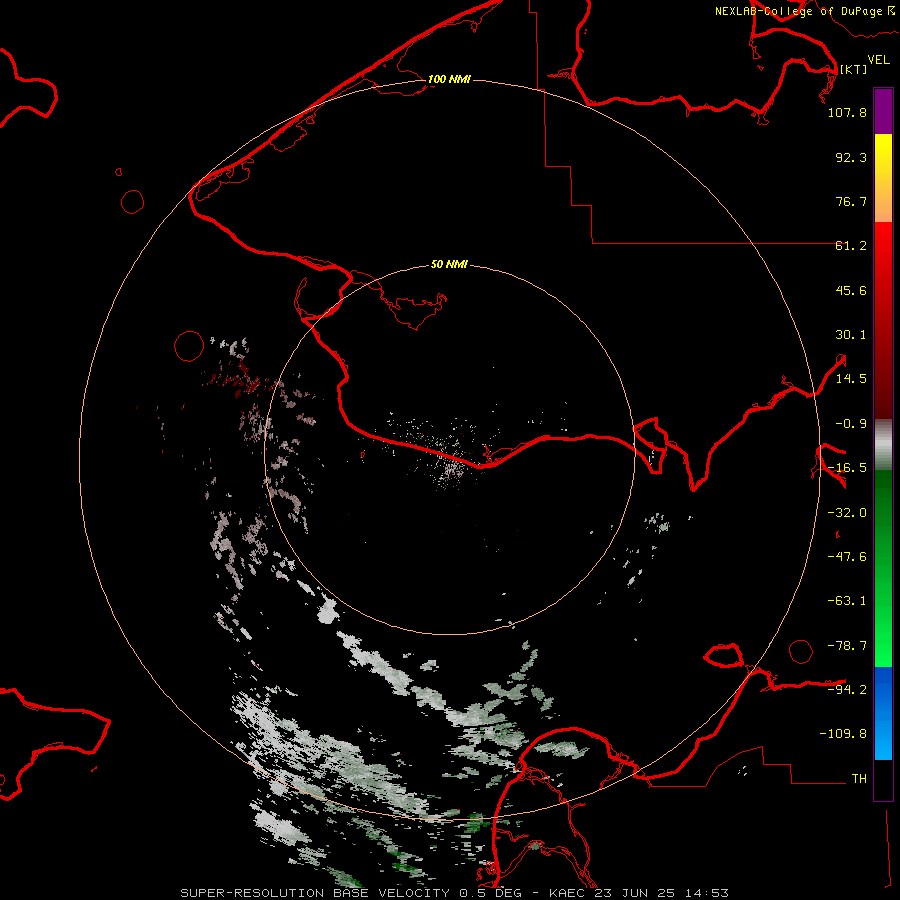Click the TH legend label
The width and height of the screenshot is (900, 900).
[859, 778]
